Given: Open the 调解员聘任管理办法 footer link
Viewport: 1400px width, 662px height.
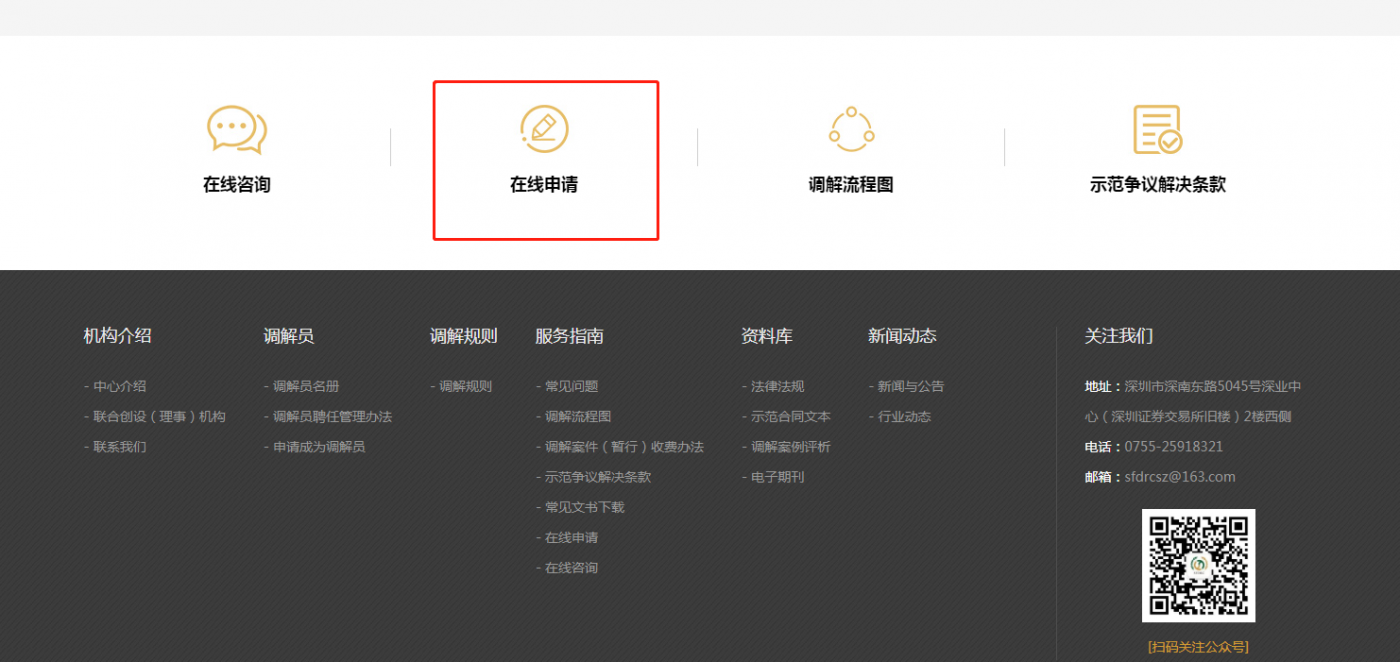Looking at the screenshot, I should click(x=328, y=416).
